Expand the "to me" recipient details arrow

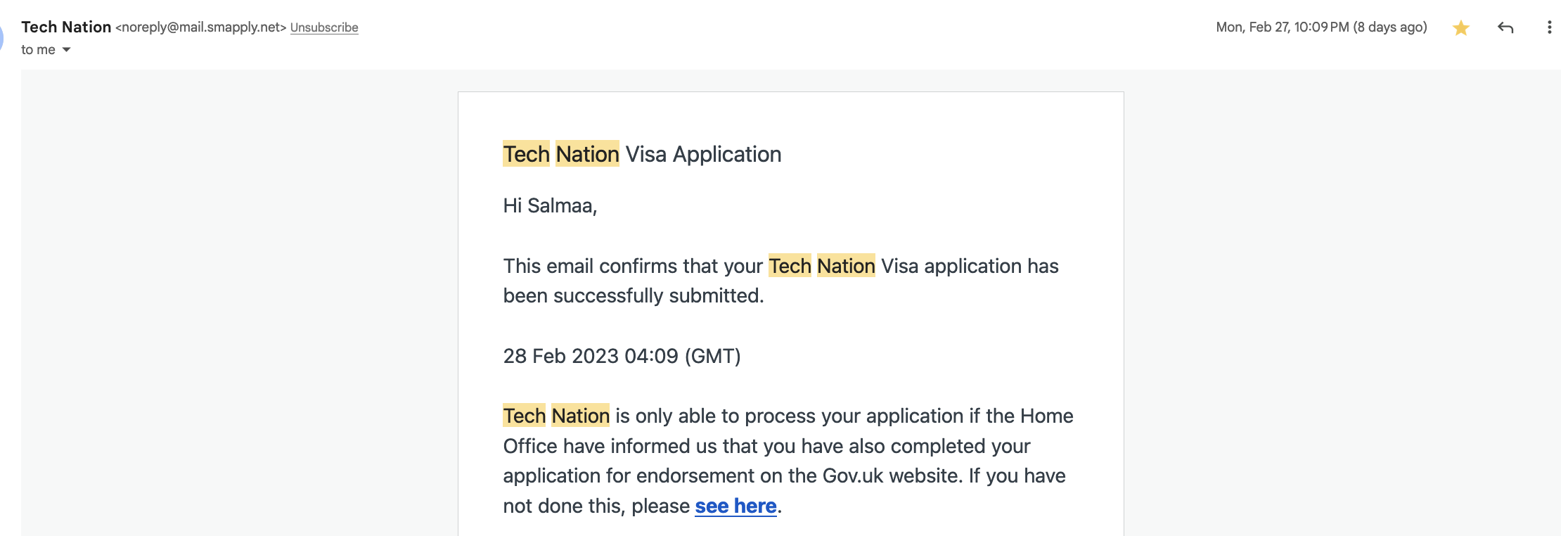pyautogui.click(x=67, y=50)
